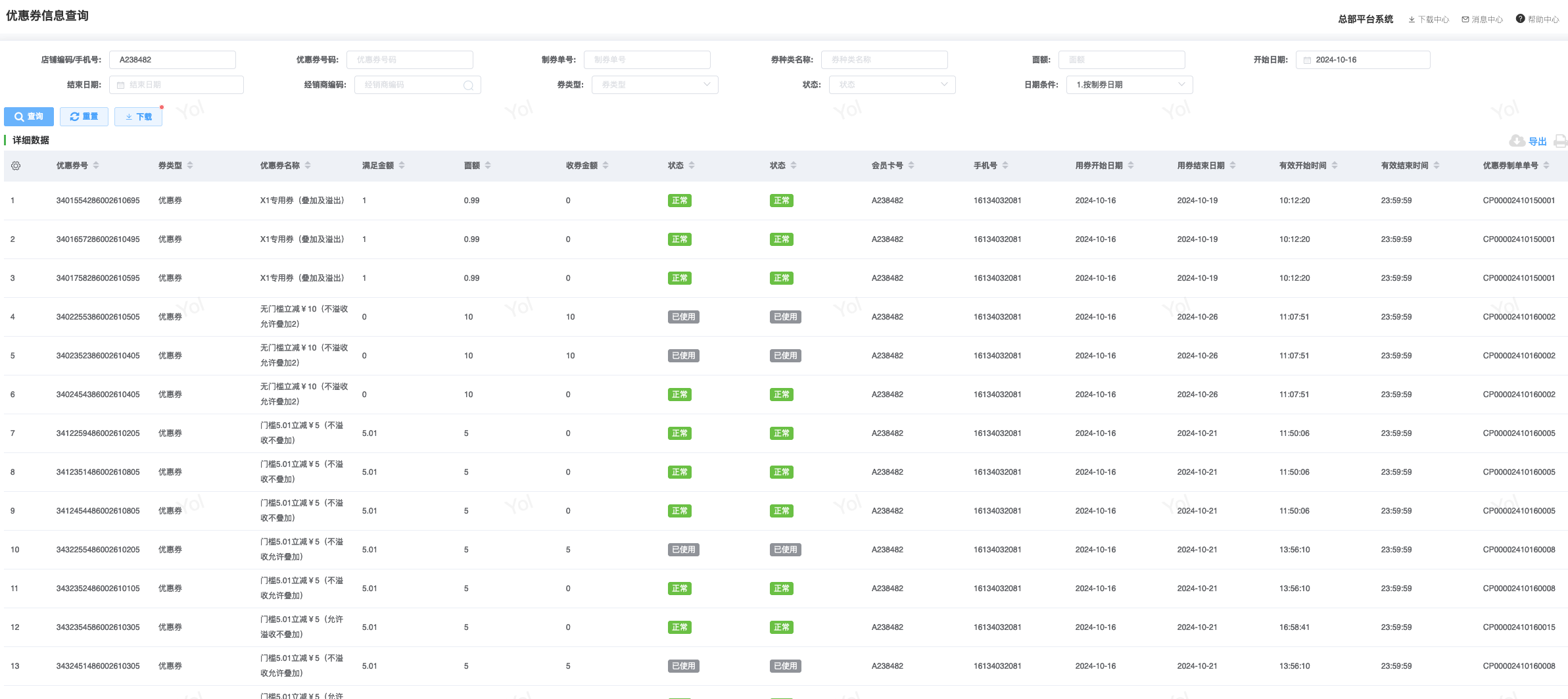Sort by 用券结束日期 column
The image size is (1568, 699).
pos(1233,166)
